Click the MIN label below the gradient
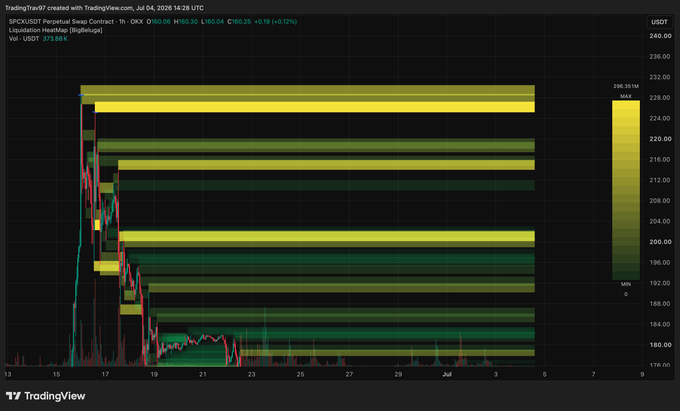Viewport: 680px width, 411px height. click(626, 284)
